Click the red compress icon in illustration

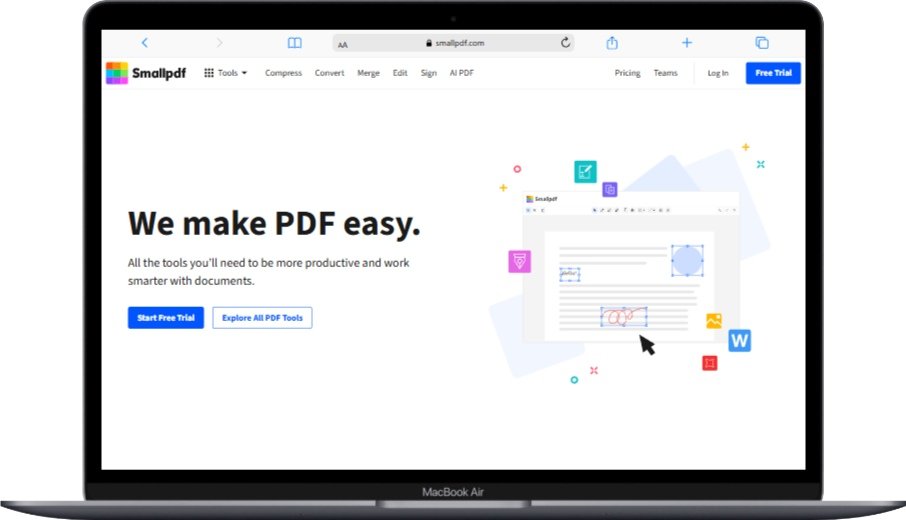point(710,363)
